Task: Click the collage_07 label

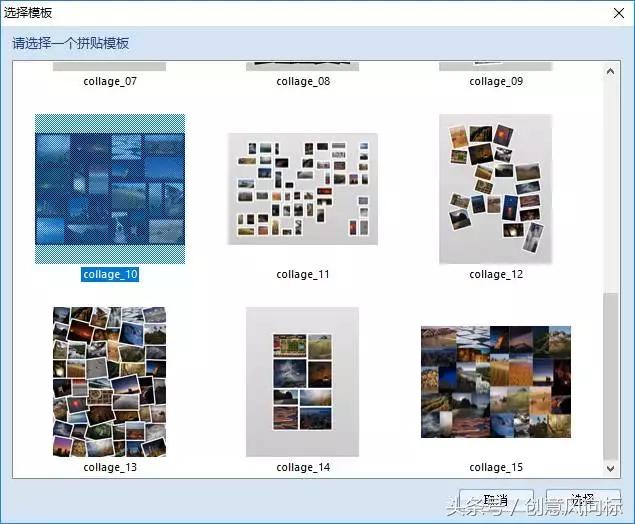Action: [x=110, y=81]
